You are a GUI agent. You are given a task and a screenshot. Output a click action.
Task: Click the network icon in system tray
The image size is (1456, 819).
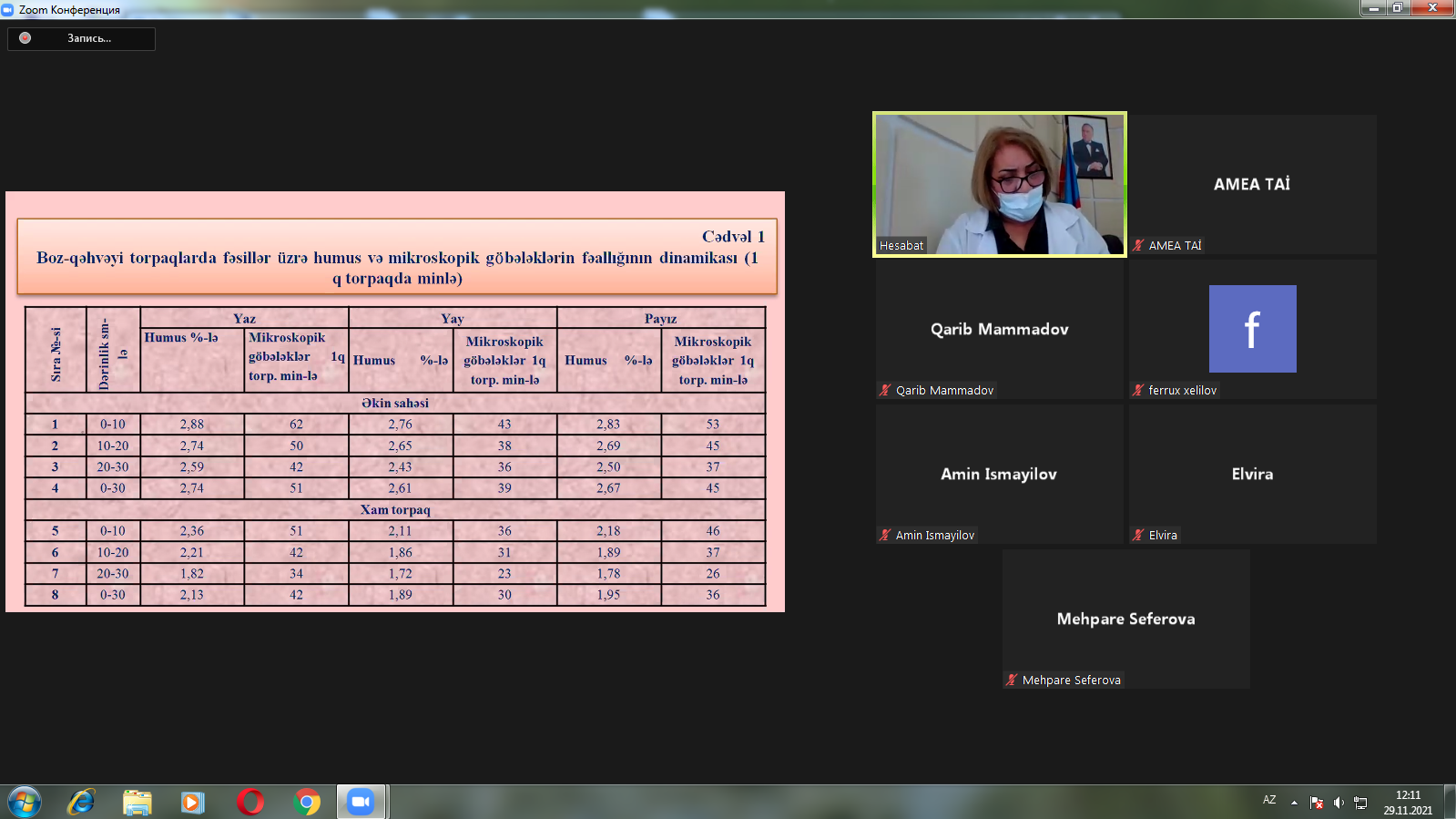pos(1360,803)
